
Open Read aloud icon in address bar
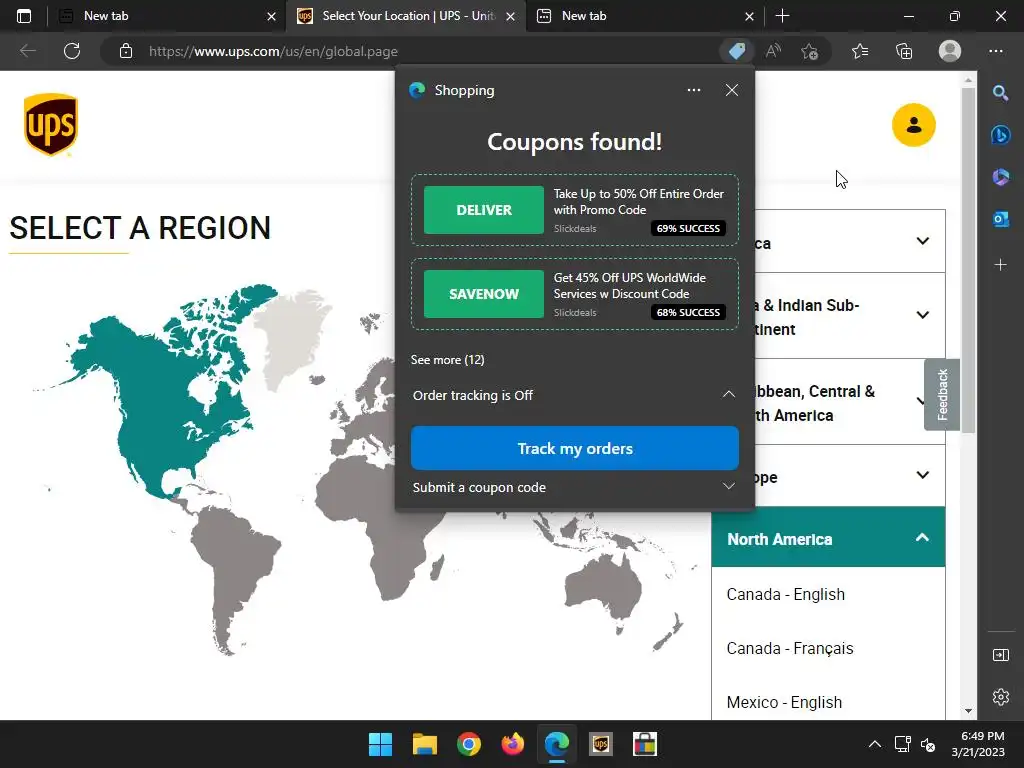[773, 51]
